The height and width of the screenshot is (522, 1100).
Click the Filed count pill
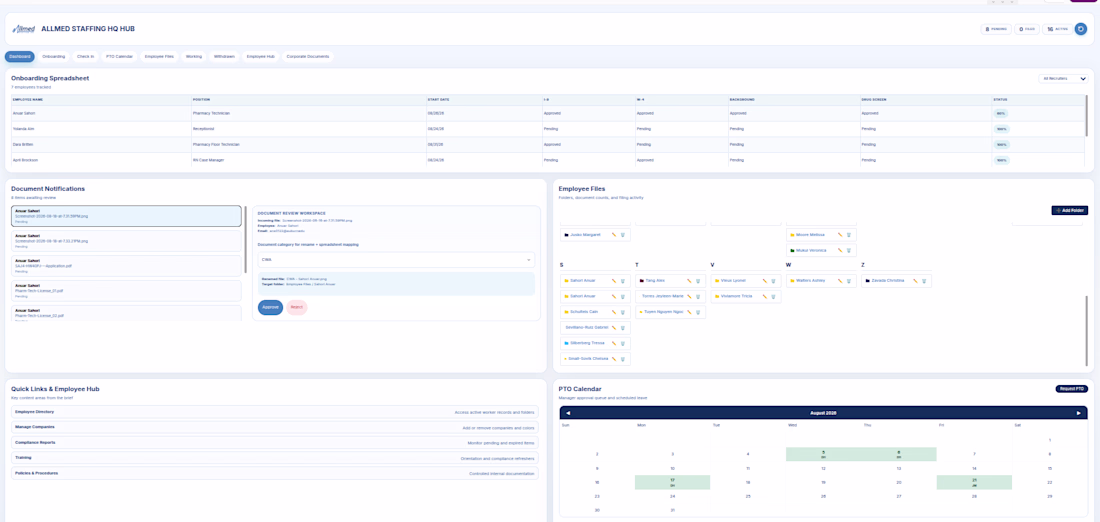pyautogui.click(x=1027, y=29)
